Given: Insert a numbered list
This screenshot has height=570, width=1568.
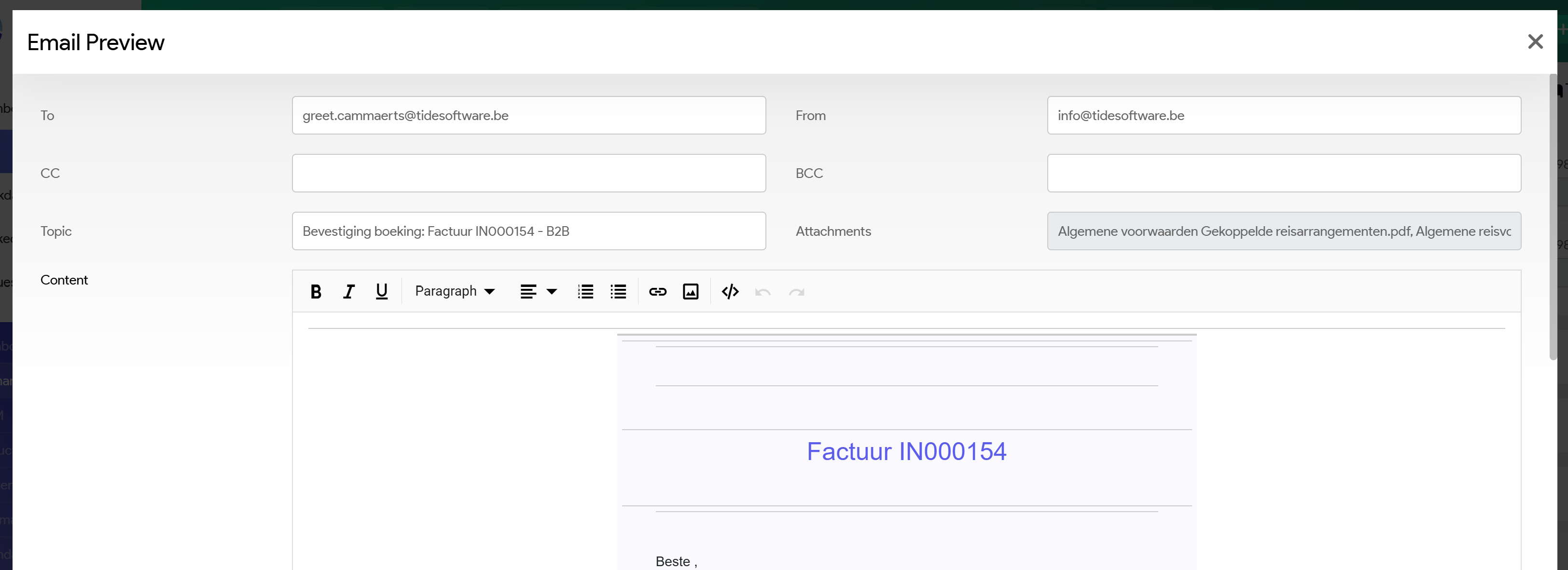Looking at the screenshot, I should pos(585,292).
